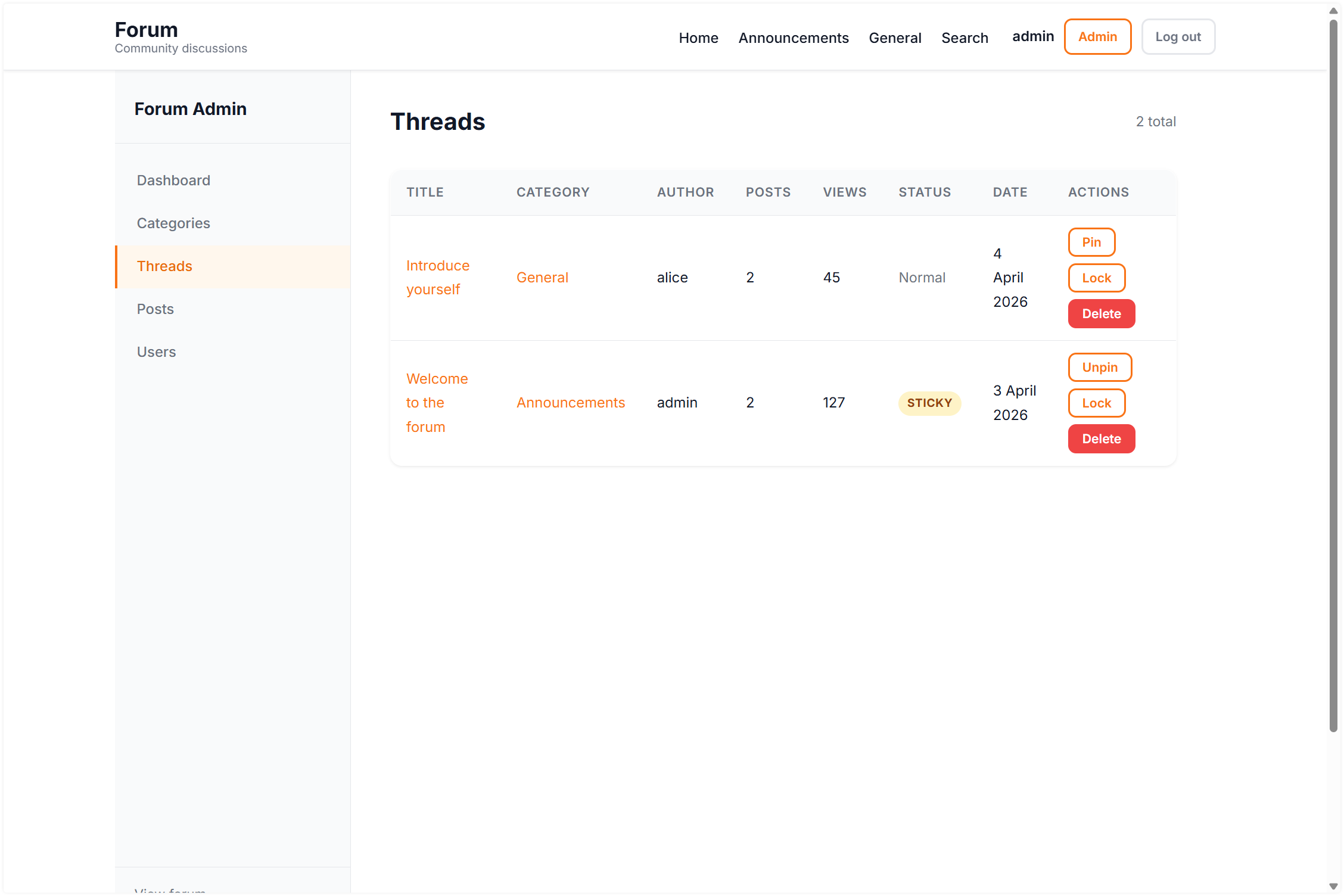Open the Announcements category link in the table
This screenshot has height=896, width=1344.
[570, 402]
